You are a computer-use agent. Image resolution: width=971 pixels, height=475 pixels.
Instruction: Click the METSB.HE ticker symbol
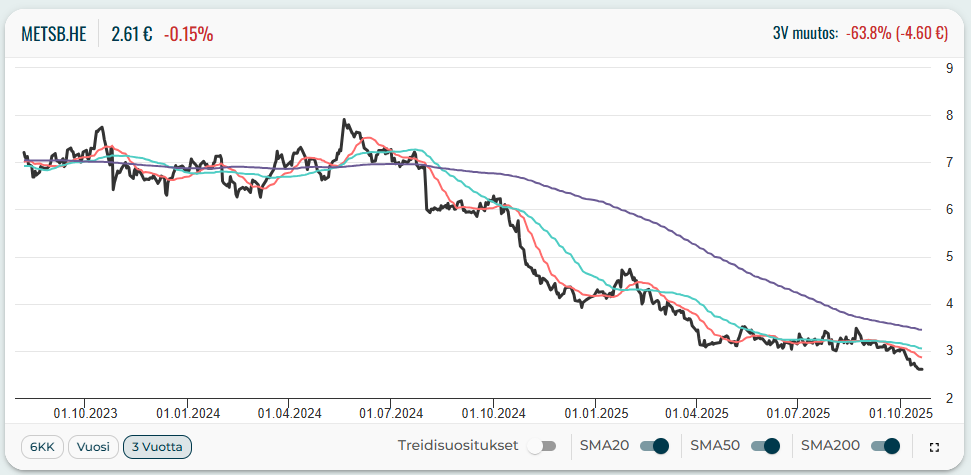(54, 33)
